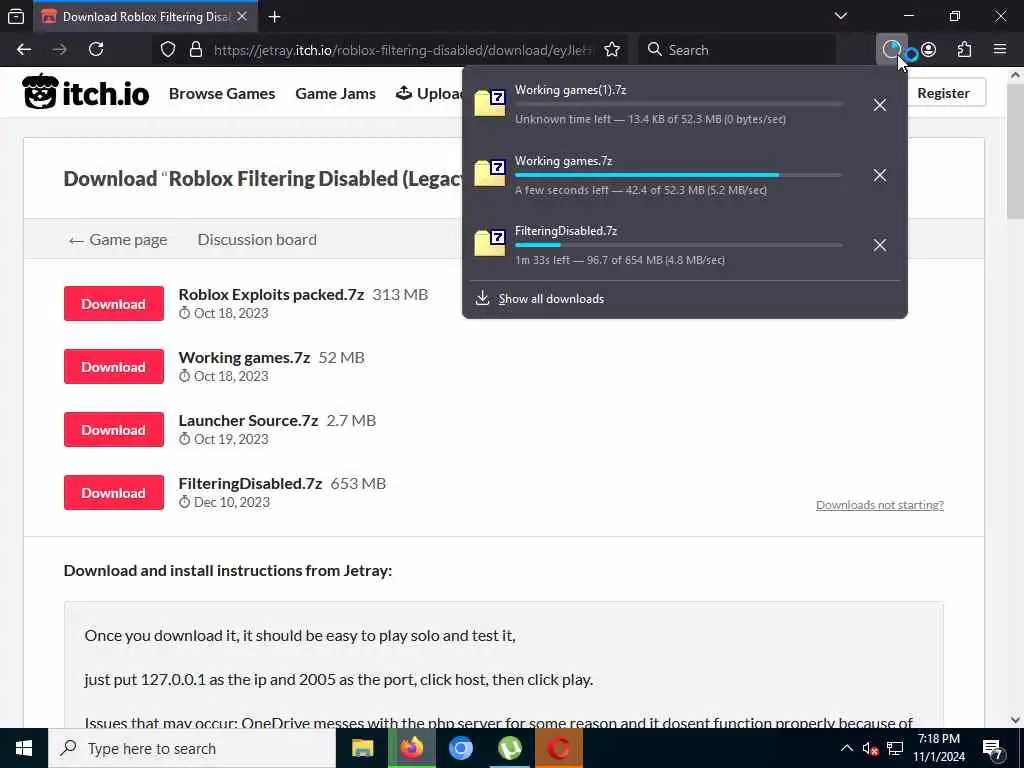Open File Explorer from the taskbar
The image size is (1024, 768).
point(362,748)
